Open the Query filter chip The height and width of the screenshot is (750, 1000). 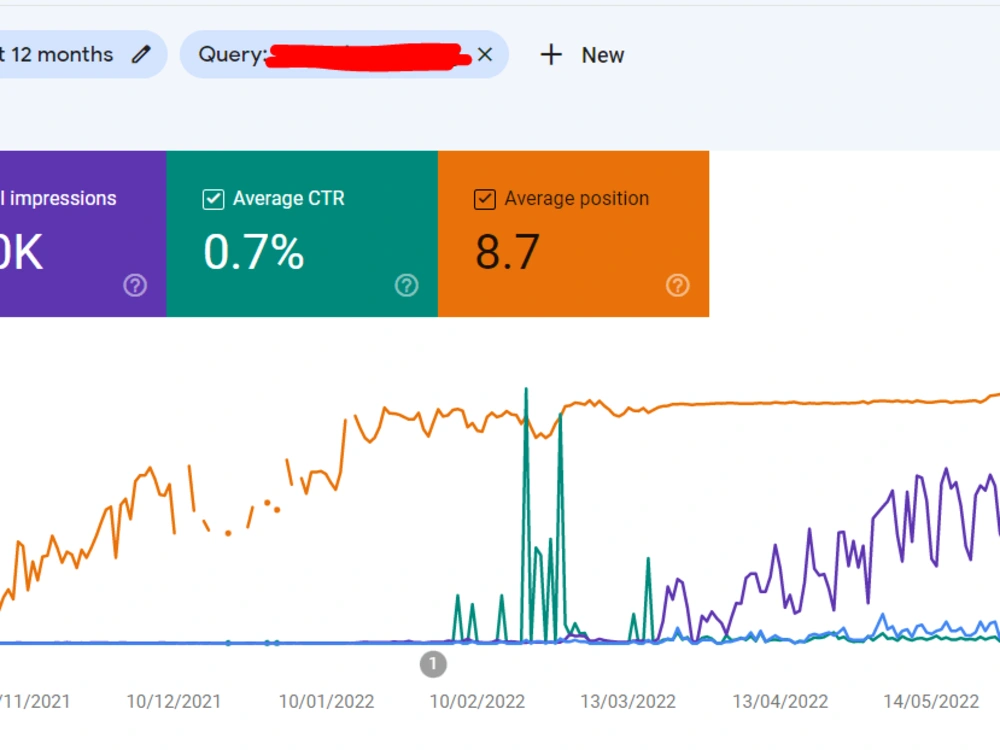point(344,55)
